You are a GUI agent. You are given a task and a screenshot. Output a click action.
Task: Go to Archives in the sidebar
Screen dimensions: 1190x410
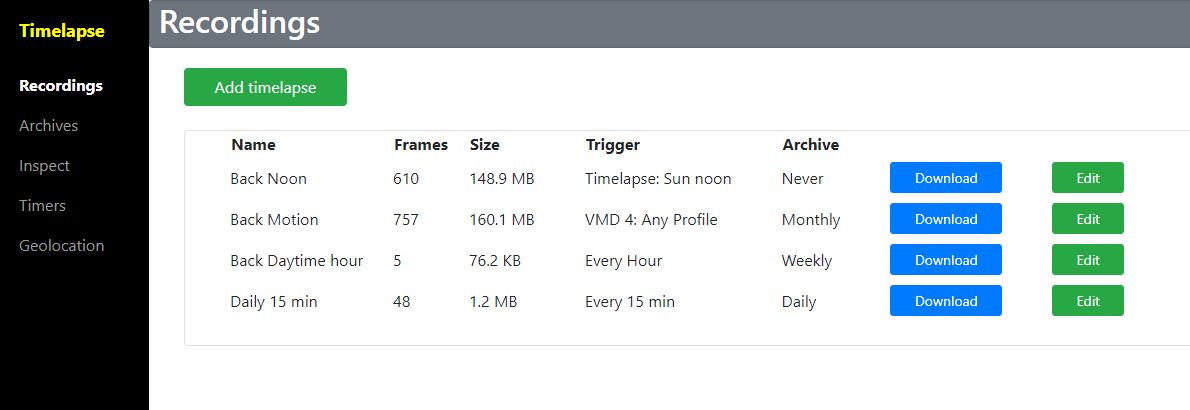tap(48, 126)
